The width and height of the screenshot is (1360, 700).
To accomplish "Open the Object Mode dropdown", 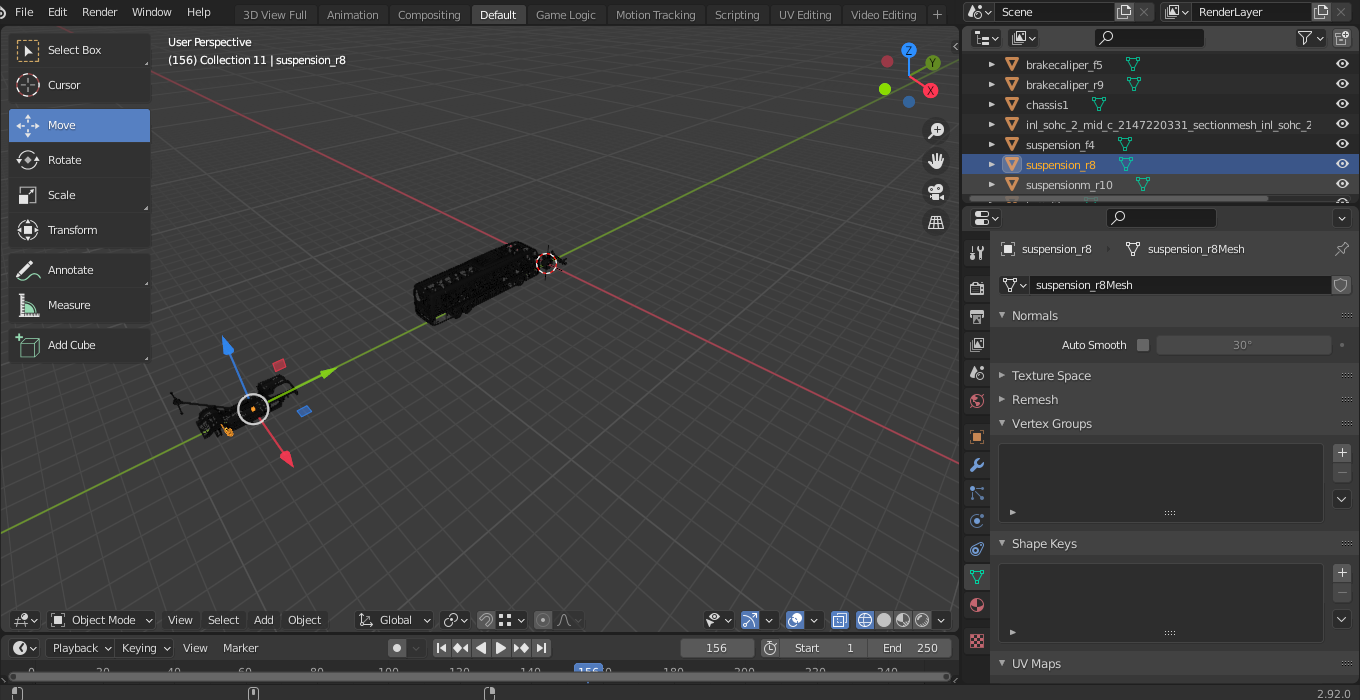I will [x=102, y=620].
